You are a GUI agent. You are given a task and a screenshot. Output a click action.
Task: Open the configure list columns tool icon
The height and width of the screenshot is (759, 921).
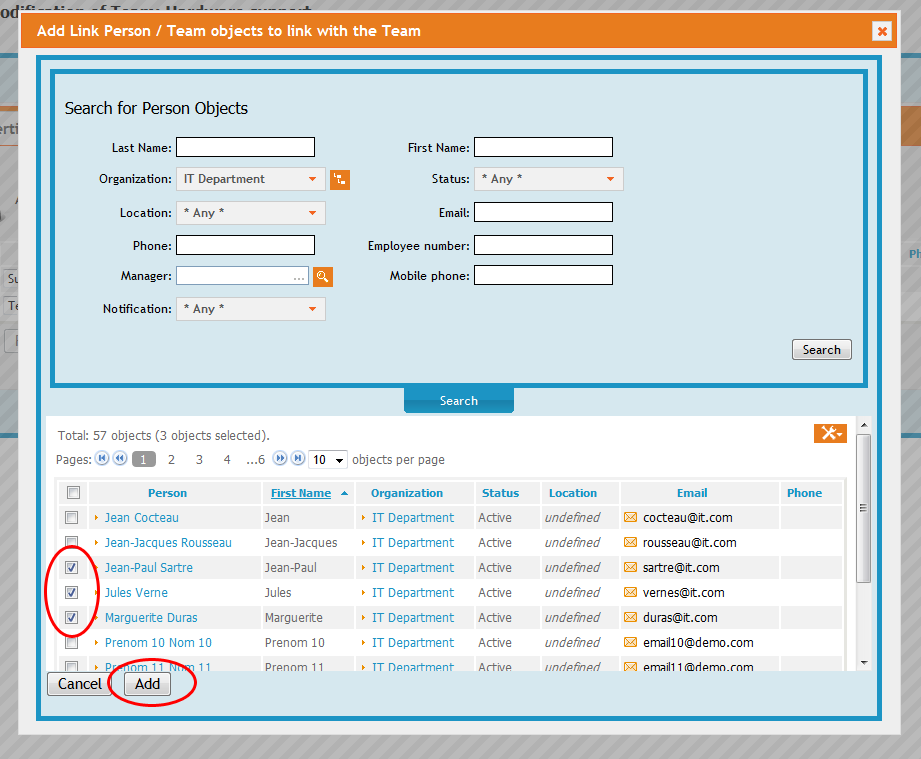click(x=830, y=433)
